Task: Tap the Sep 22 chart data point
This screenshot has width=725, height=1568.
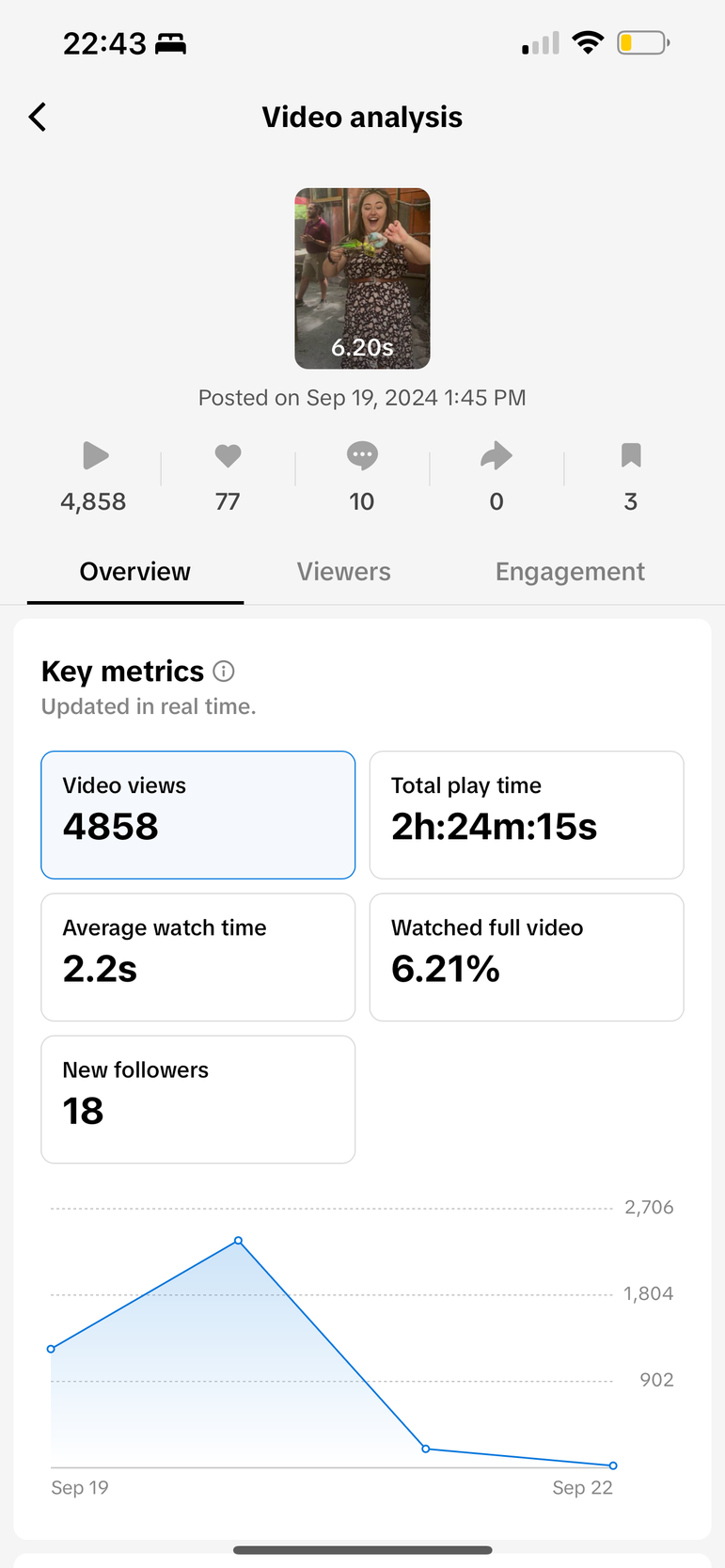Action: click(613, 1465)
